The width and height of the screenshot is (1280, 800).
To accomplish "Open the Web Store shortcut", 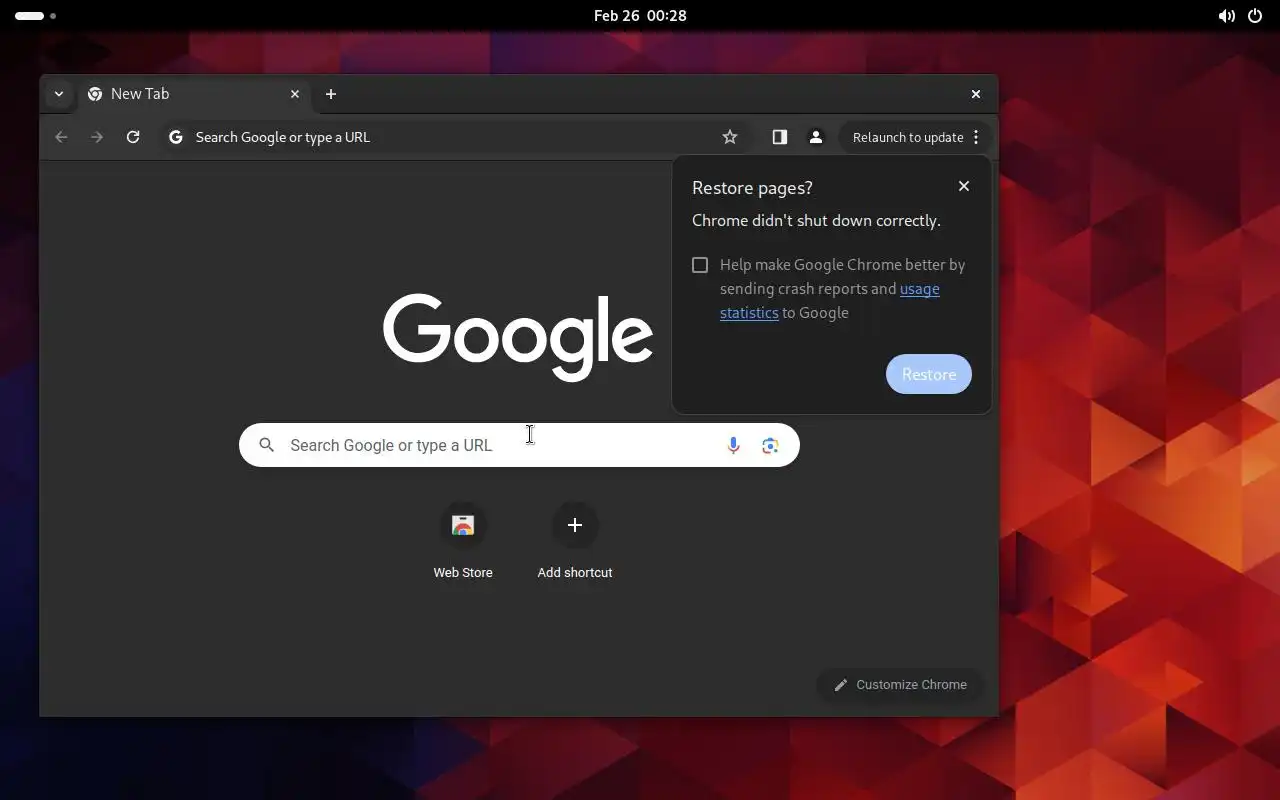I will pos(463,541).
